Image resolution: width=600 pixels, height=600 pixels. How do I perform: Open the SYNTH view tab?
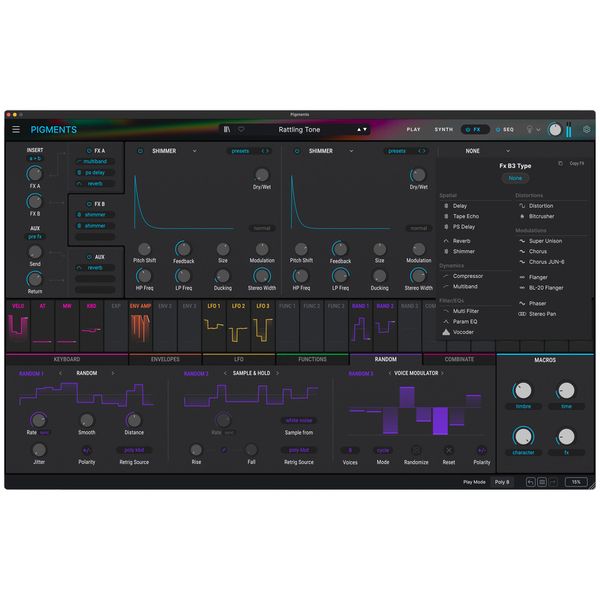click(443, 129)
